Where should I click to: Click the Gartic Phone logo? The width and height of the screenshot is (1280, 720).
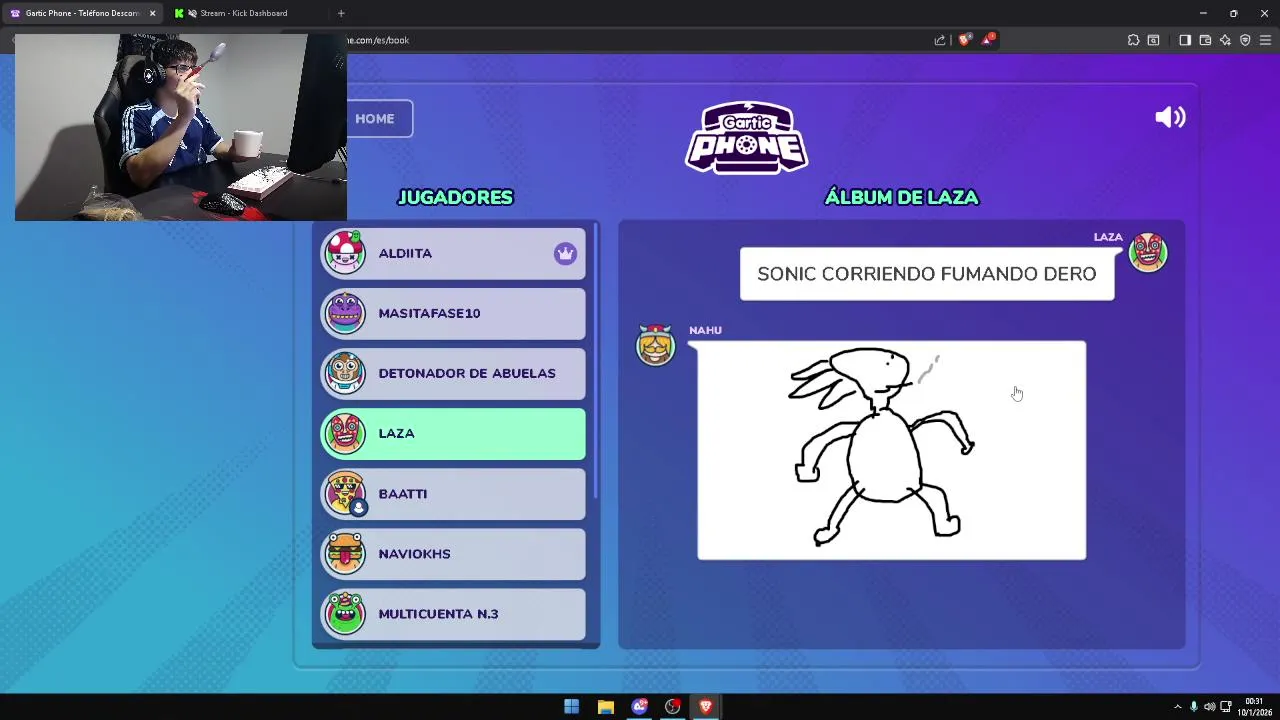(747, 137)
